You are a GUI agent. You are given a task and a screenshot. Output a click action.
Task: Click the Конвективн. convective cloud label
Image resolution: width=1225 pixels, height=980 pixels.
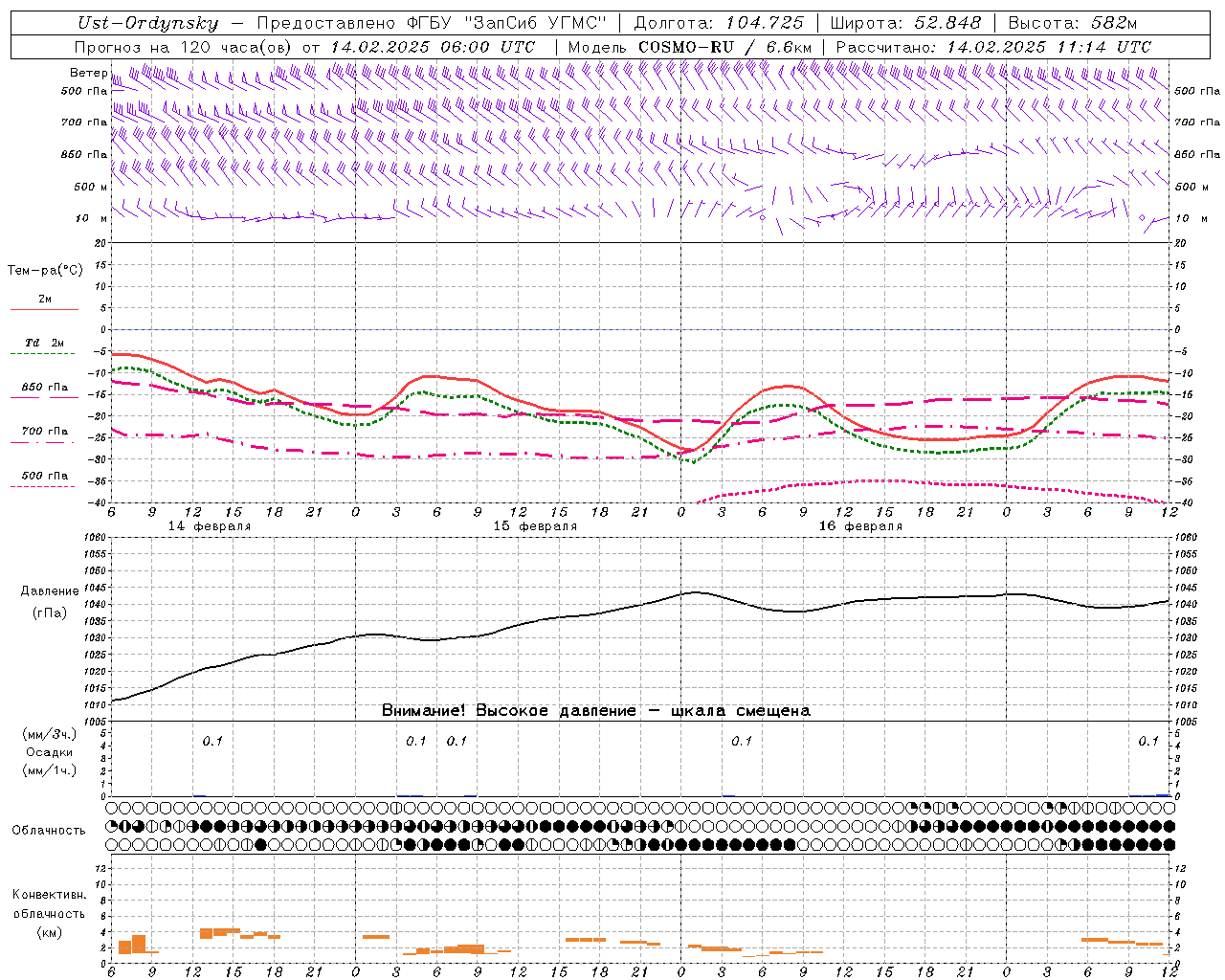click(x=49, y=895)
